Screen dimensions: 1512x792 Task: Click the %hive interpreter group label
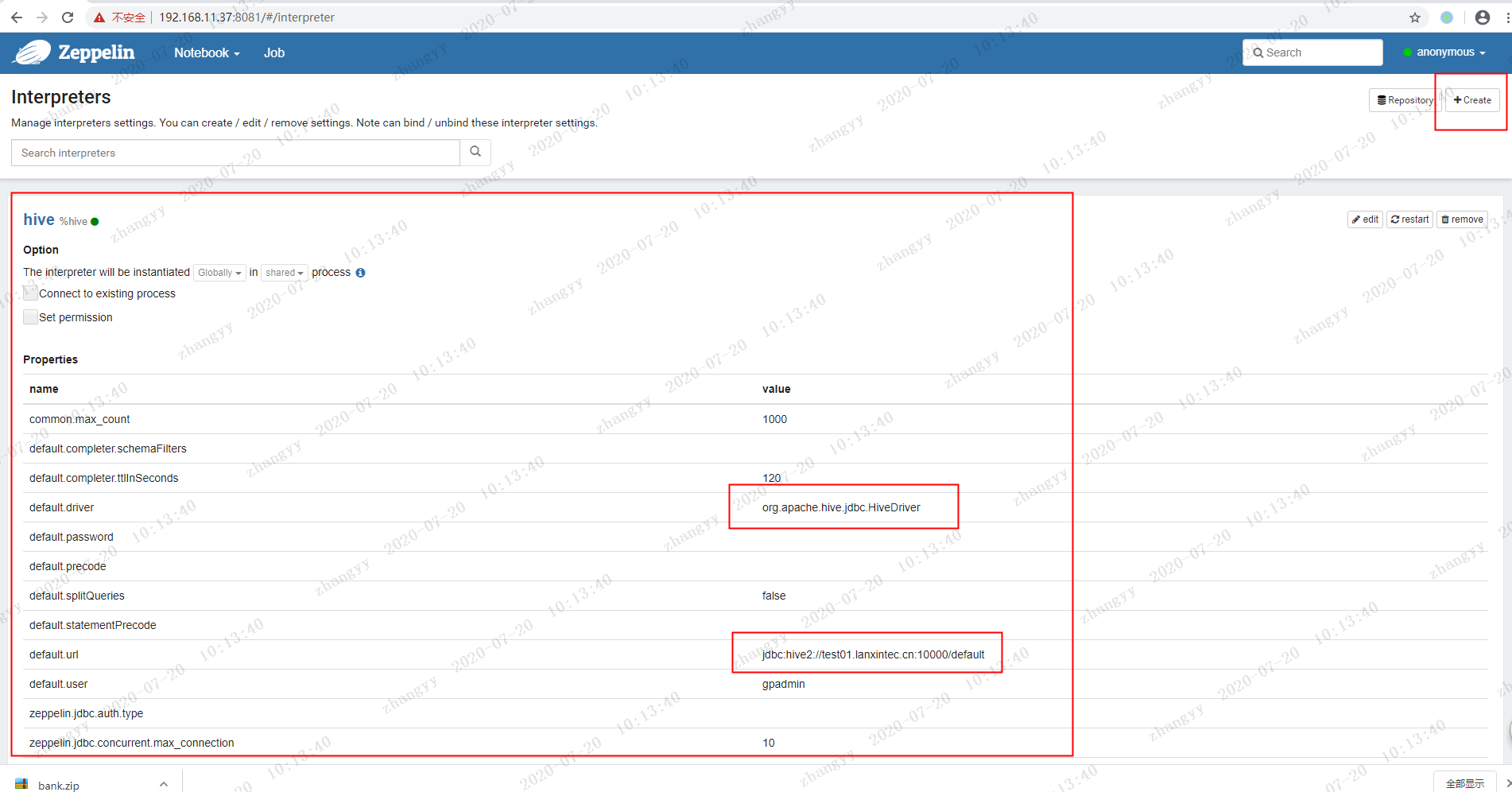click(73, 222)
